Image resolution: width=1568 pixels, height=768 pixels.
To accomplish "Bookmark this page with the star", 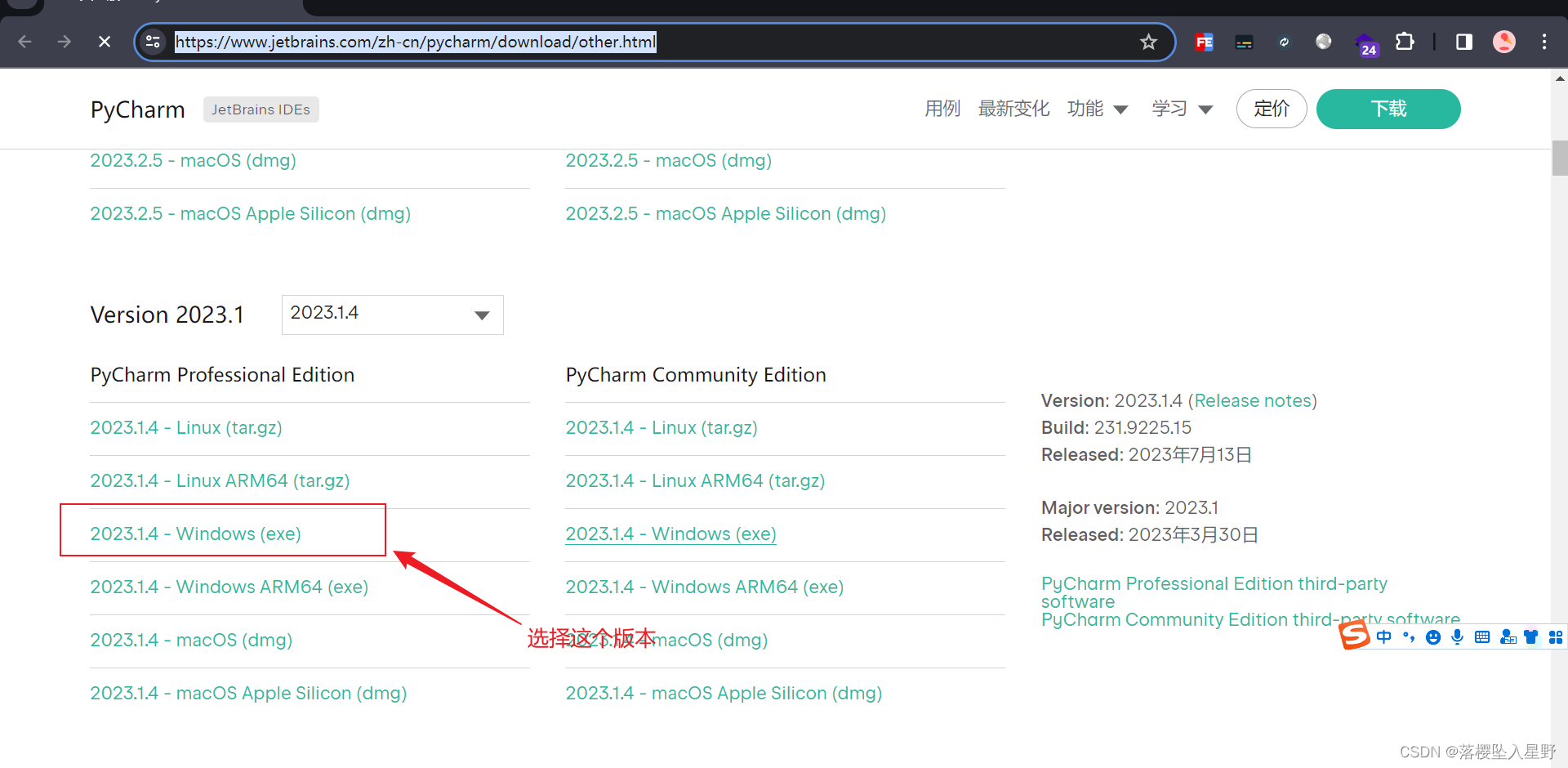I will click(x=1148, y=42).
